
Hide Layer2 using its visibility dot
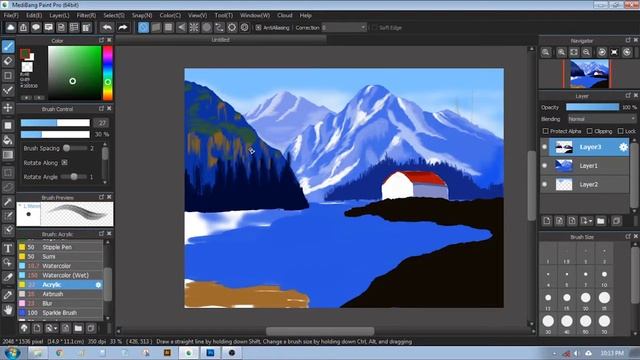click(544, 184)
